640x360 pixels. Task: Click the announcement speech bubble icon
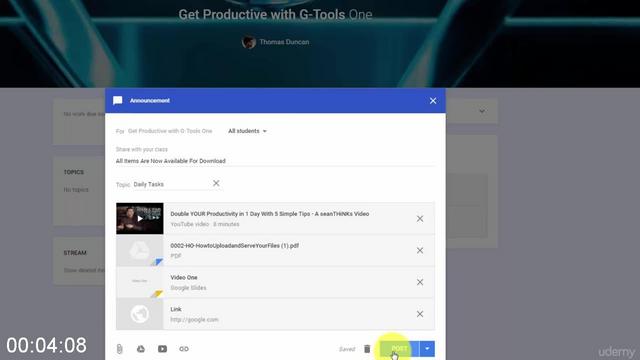[x=118, y=101]
